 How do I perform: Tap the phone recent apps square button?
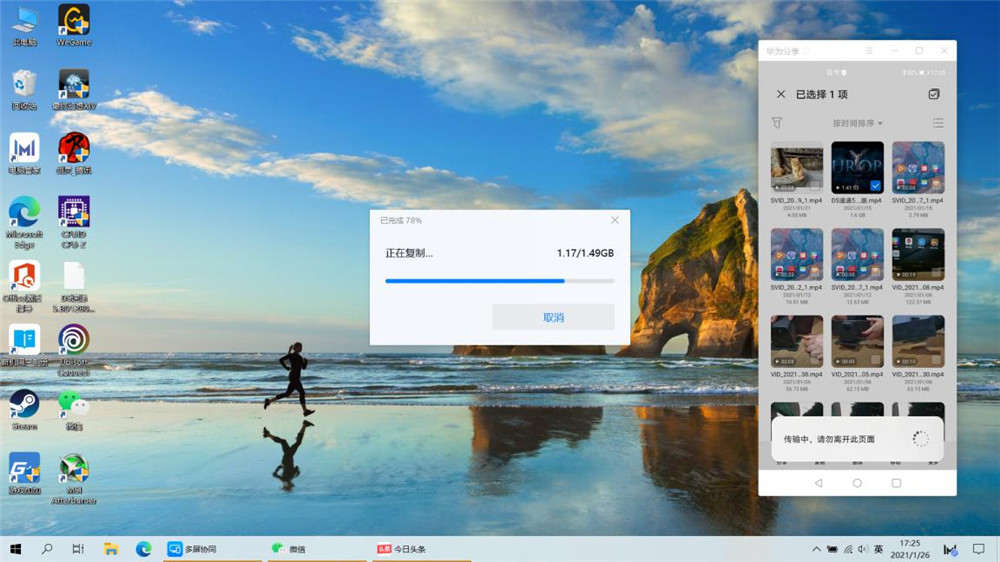[x=896, y=483]
